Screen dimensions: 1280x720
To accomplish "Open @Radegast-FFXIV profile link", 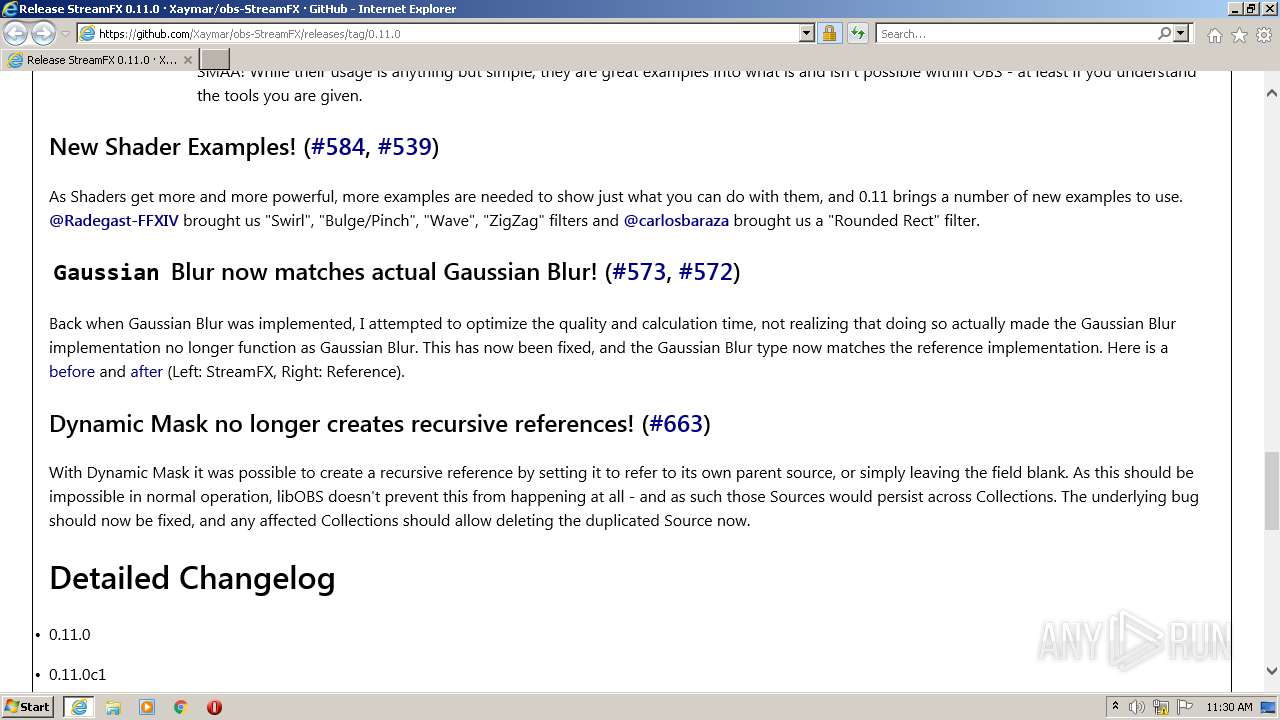I will [114, 220].
